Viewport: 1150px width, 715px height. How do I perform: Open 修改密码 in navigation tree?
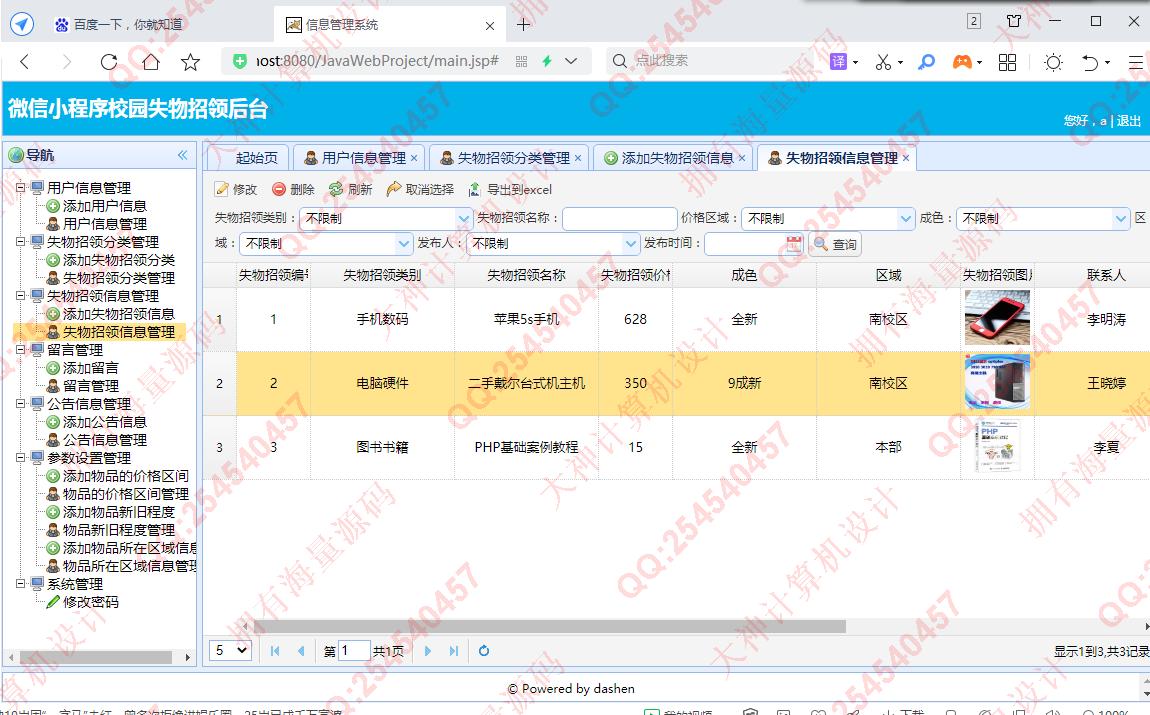point(90,602)
